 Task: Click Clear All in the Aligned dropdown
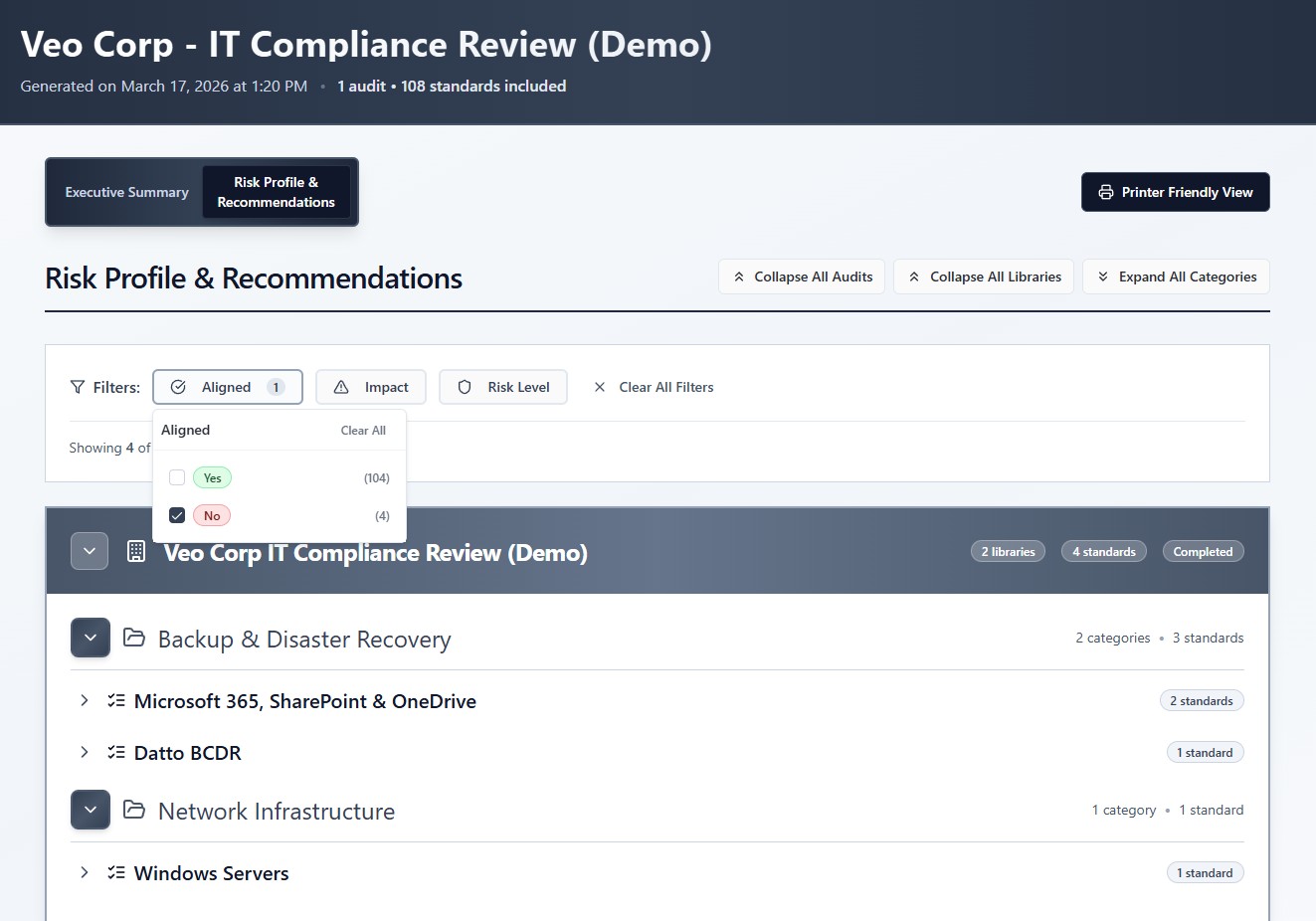pos(363,431)
